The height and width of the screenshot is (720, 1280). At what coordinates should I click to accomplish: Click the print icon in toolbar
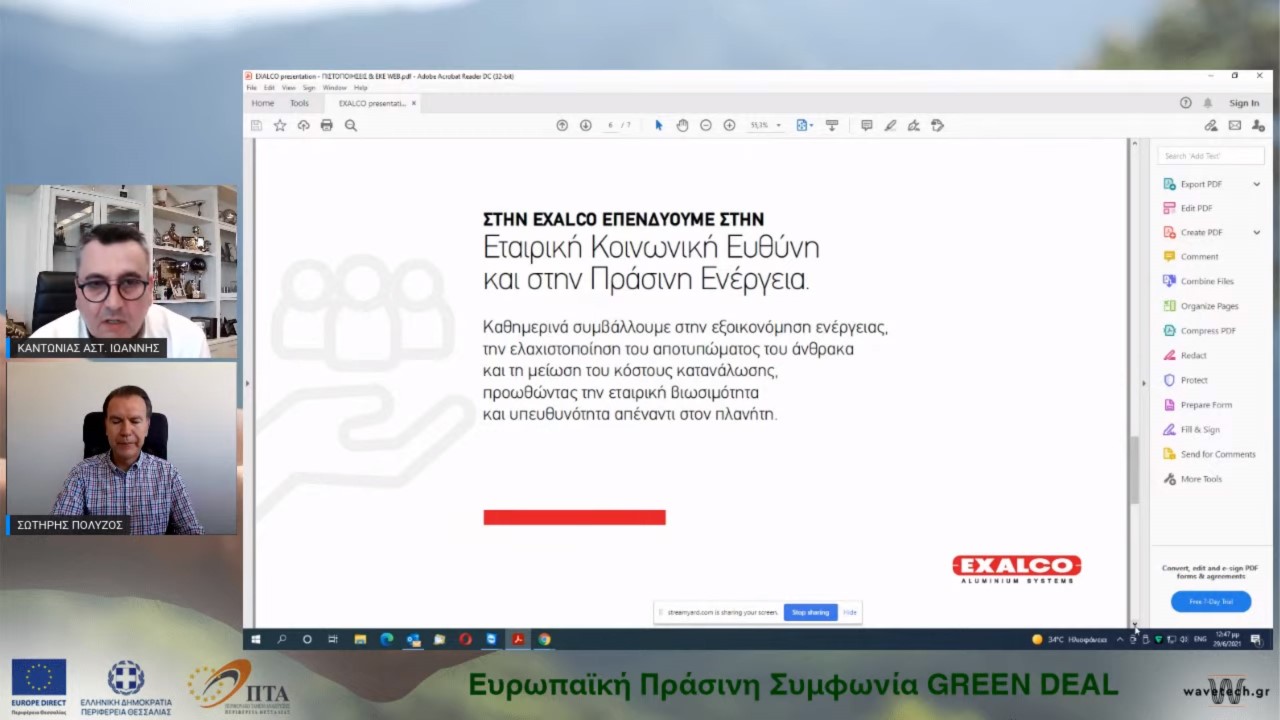[x=326, y=125]
